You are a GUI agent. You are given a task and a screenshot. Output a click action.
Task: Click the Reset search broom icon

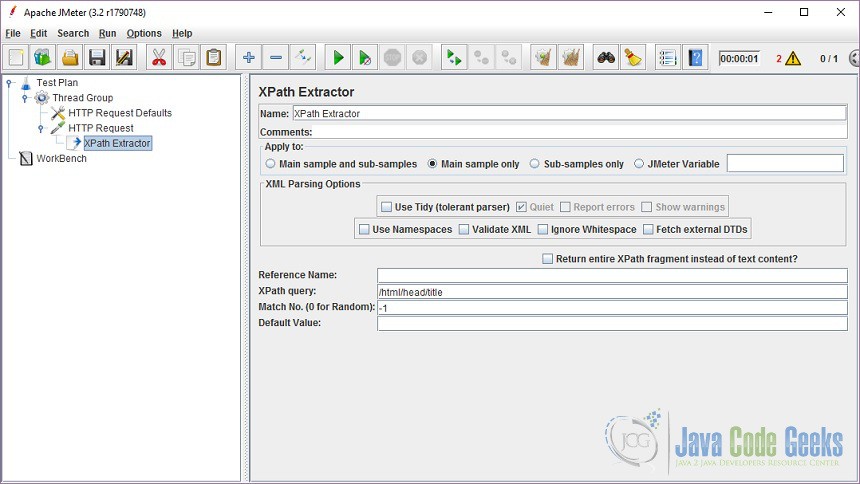[633, 58]
